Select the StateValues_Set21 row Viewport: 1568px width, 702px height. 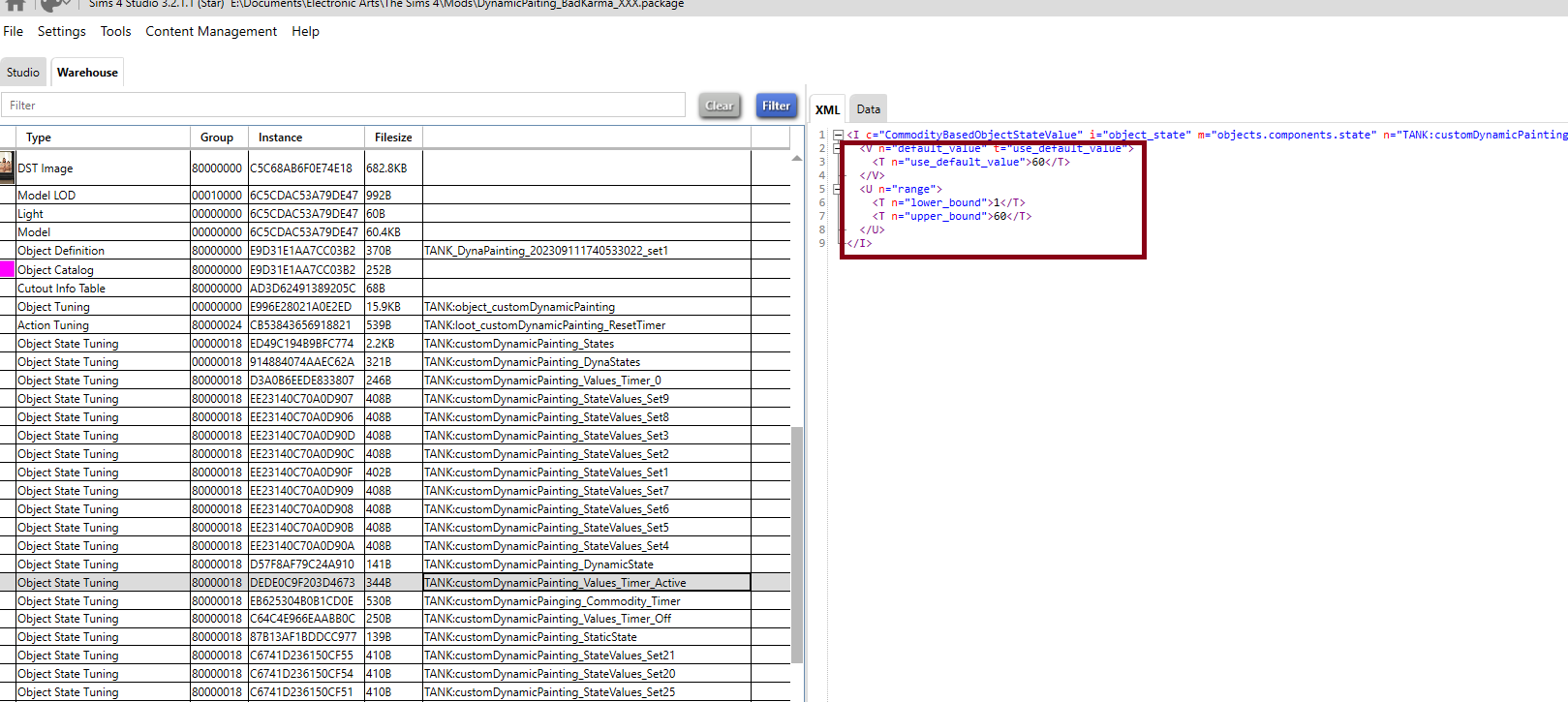(x=395, y=655)
